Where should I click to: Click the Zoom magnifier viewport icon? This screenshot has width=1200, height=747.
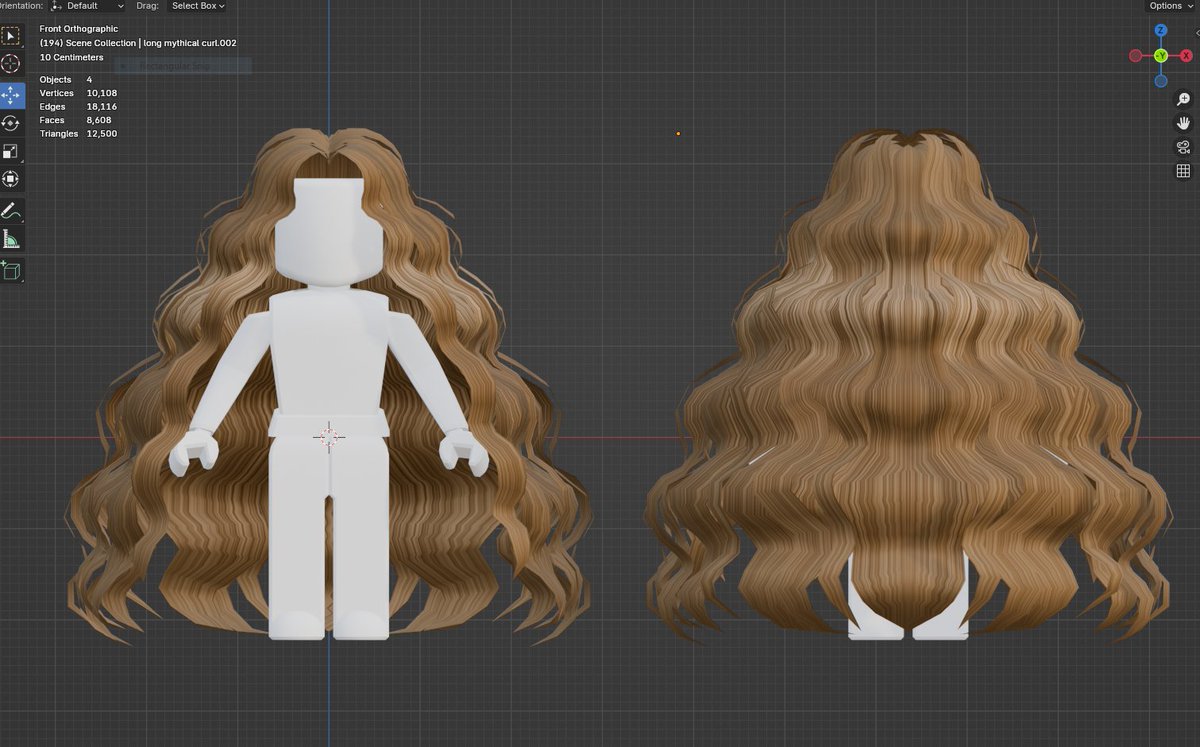[x=1183, y=99]
